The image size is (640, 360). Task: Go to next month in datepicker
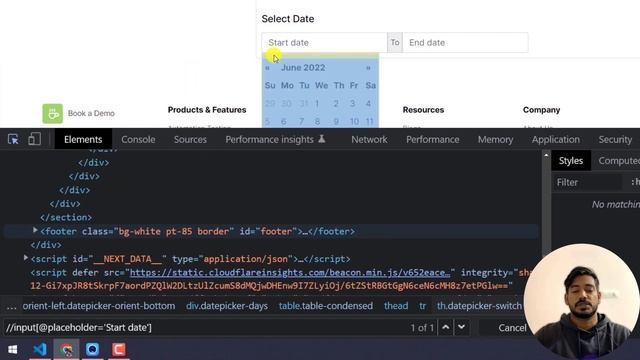click(x=368, y=68)
